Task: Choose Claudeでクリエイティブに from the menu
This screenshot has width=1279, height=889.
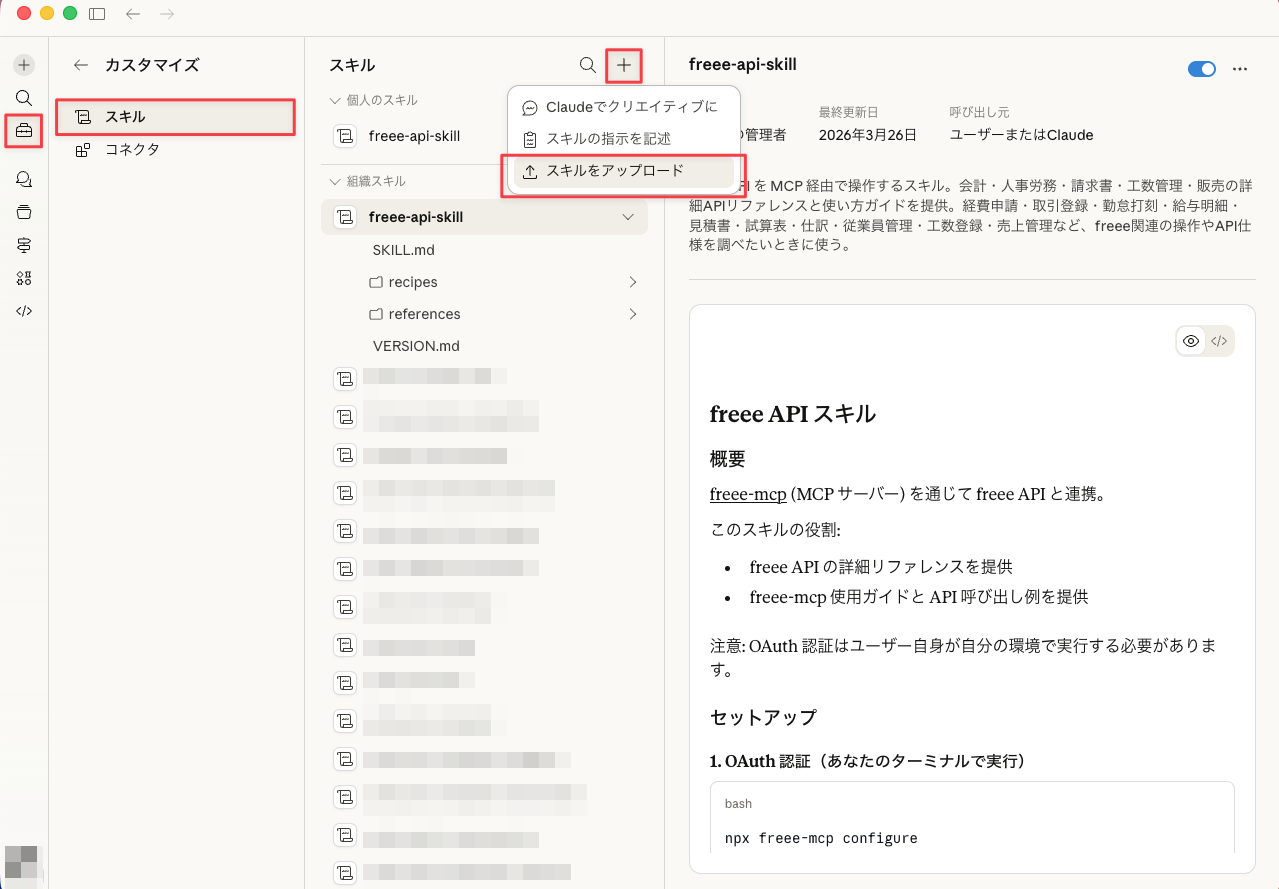Action: [x=623, y=107]
